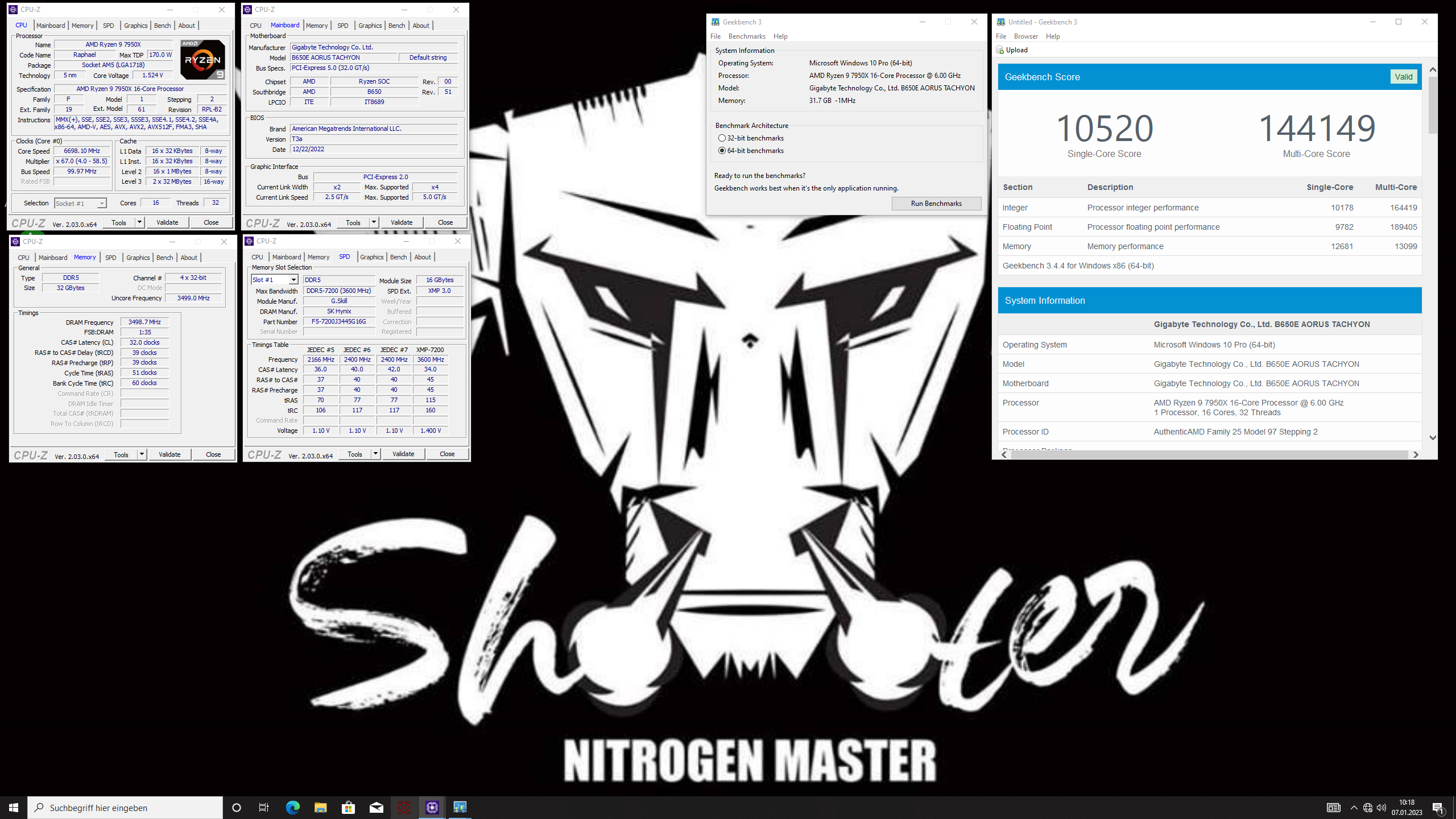1456x819 pixels.
Task: Open Tools dropdown arrow in Memory window
Action: coord(142,454)
